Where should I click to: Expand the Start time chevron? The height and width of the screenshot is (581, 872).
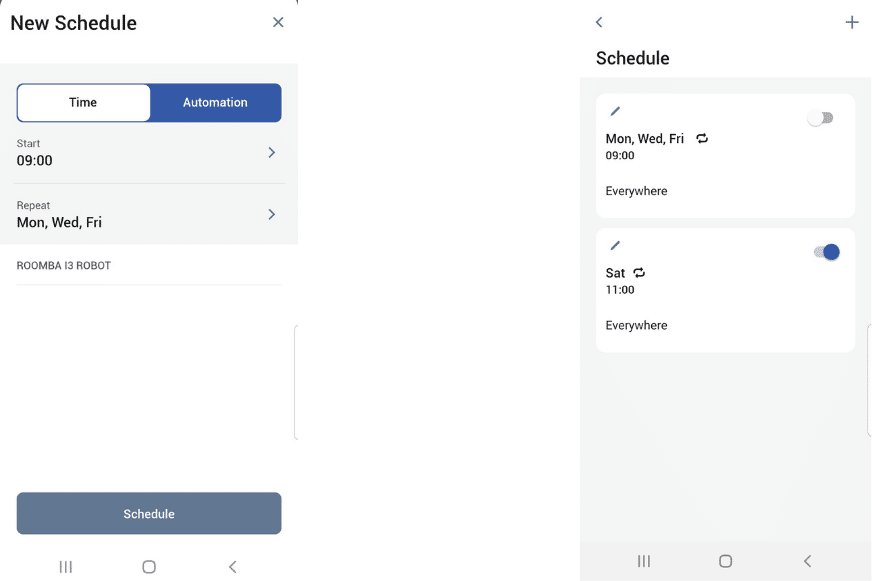(271, 152)
